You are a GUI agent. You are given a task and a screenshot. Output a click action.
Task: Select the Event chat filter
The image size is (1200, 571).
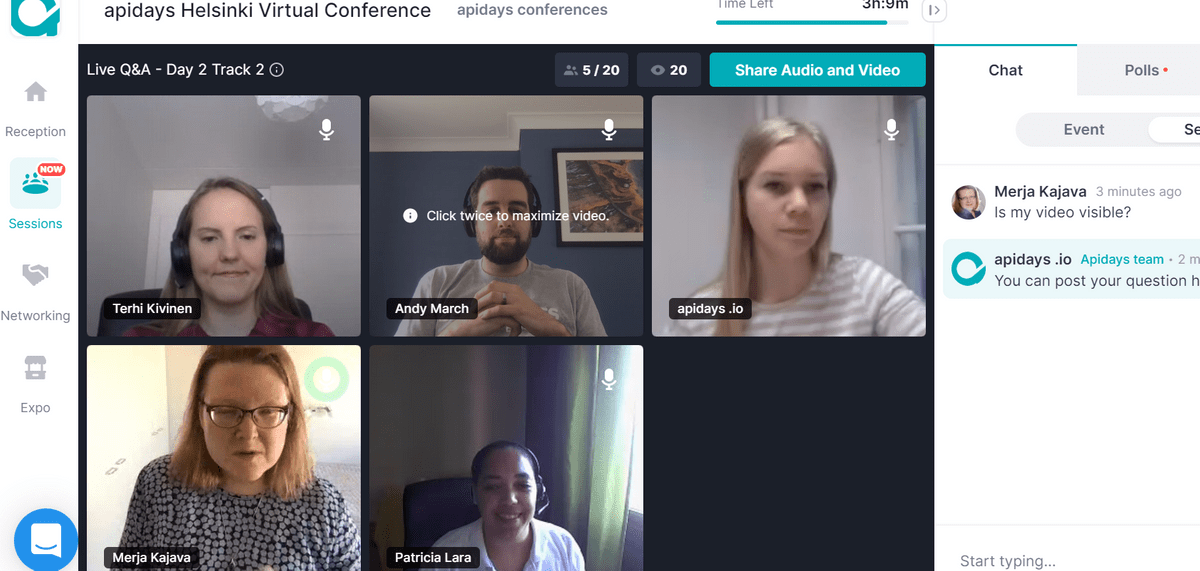pos(1083,129)
